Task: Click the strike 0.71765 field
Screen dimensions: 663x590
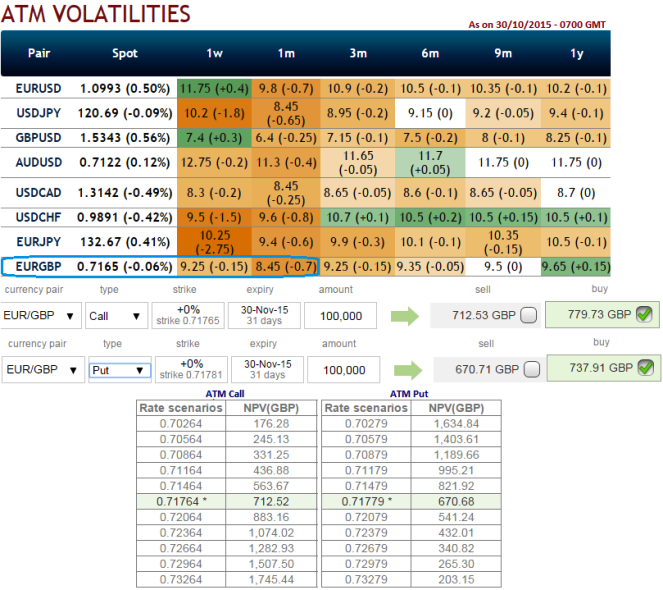Action: (188, 316)
